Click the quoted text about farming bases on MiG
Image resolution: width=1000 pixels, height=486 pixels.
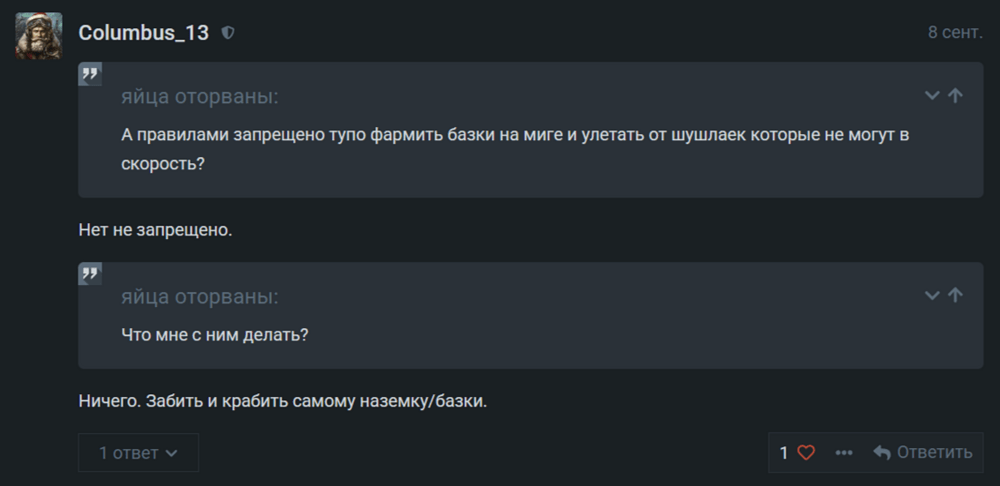515,149
